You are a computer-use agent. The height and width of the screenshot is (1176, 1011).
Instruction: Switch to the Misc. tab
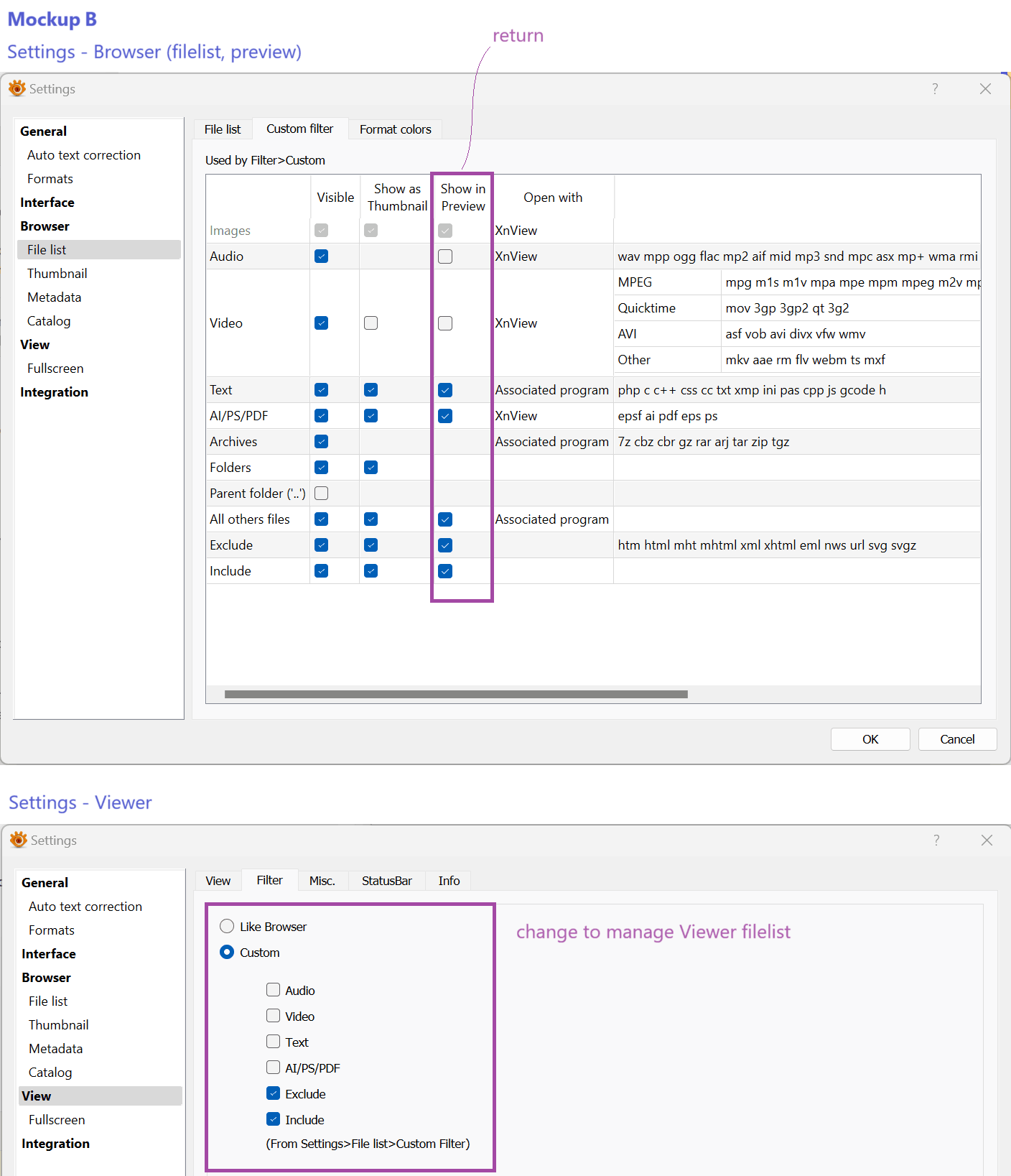click(x=322, y=881)
